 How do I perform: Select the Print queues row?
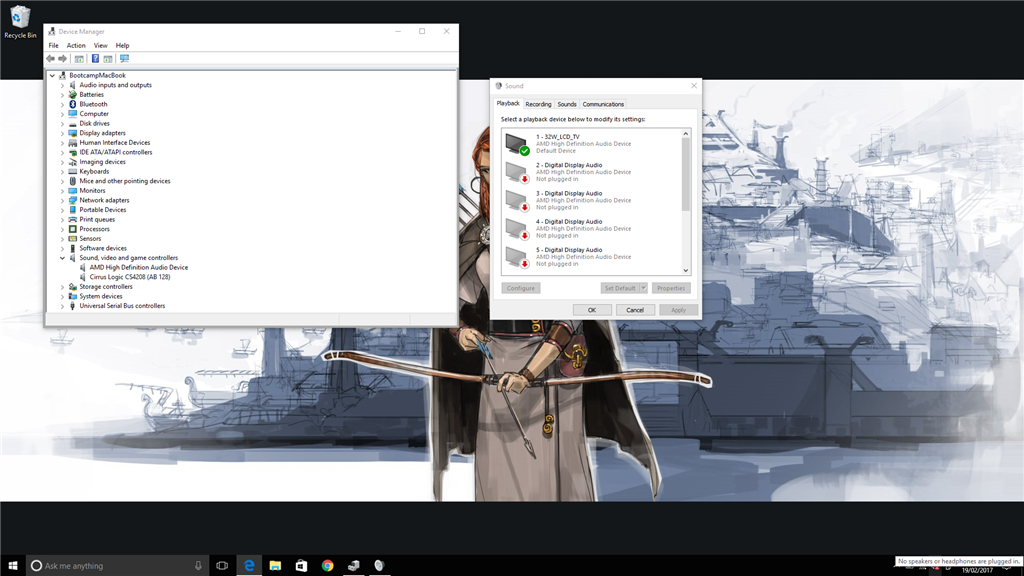pyautogui.click(x=97, y=219)
